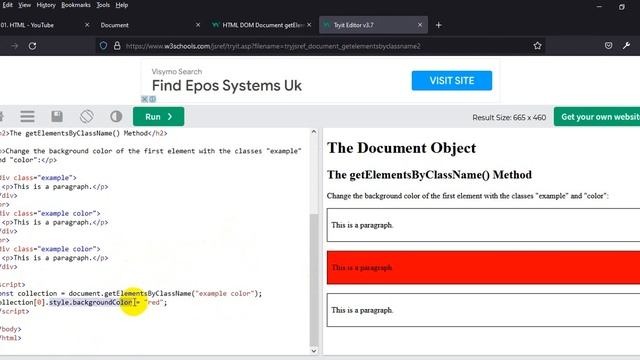Go forward one page
Image resolution: width=640 pixels, height=360 pixels.
point(15,46)
